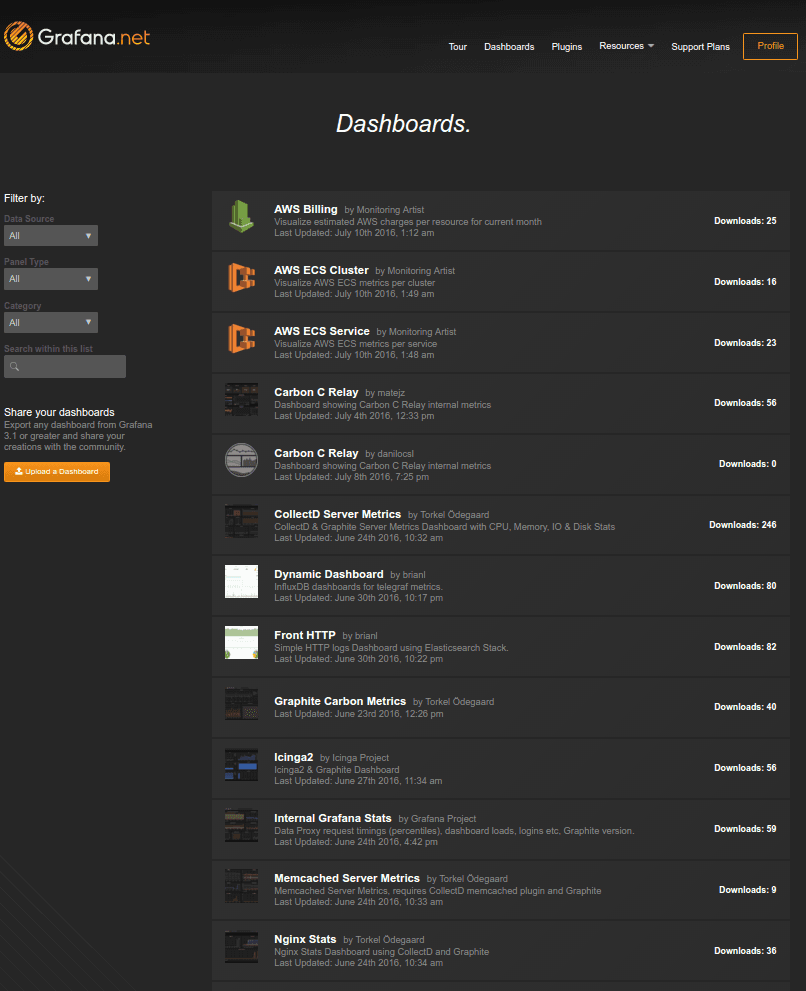This screenshot has height=991, width=806.
Task: Open the Graphite Carbon Metrics title
Action: coord(340,701)
